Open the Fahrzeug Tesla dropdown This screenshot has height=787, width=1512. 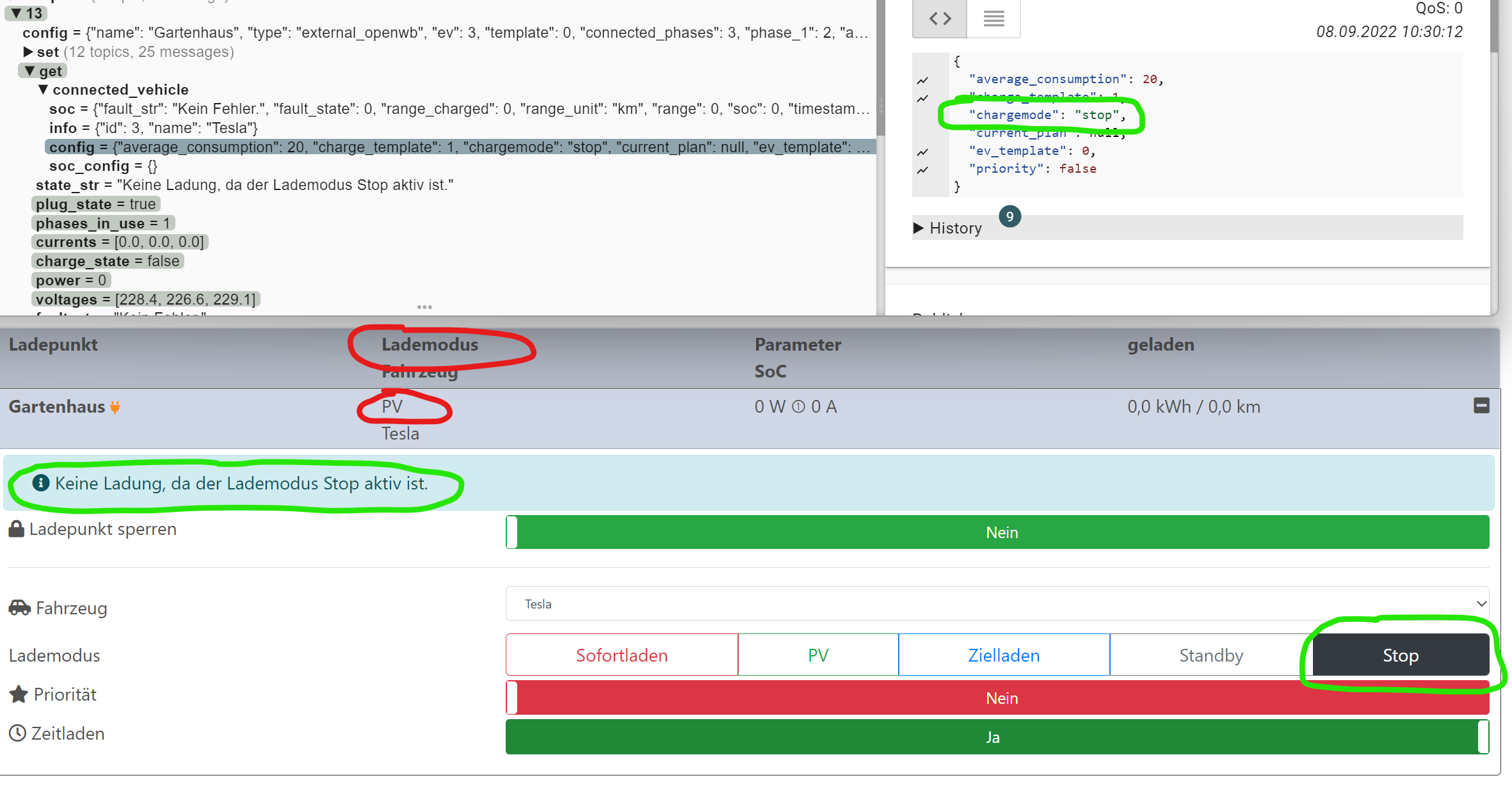click(x=997, y=604)
